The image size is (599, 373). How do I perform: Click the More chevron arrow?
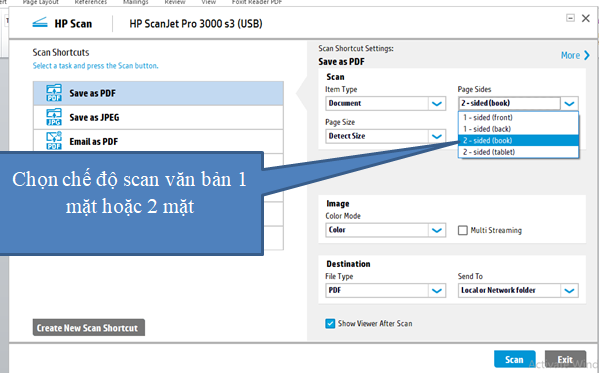tap(587, 55)
